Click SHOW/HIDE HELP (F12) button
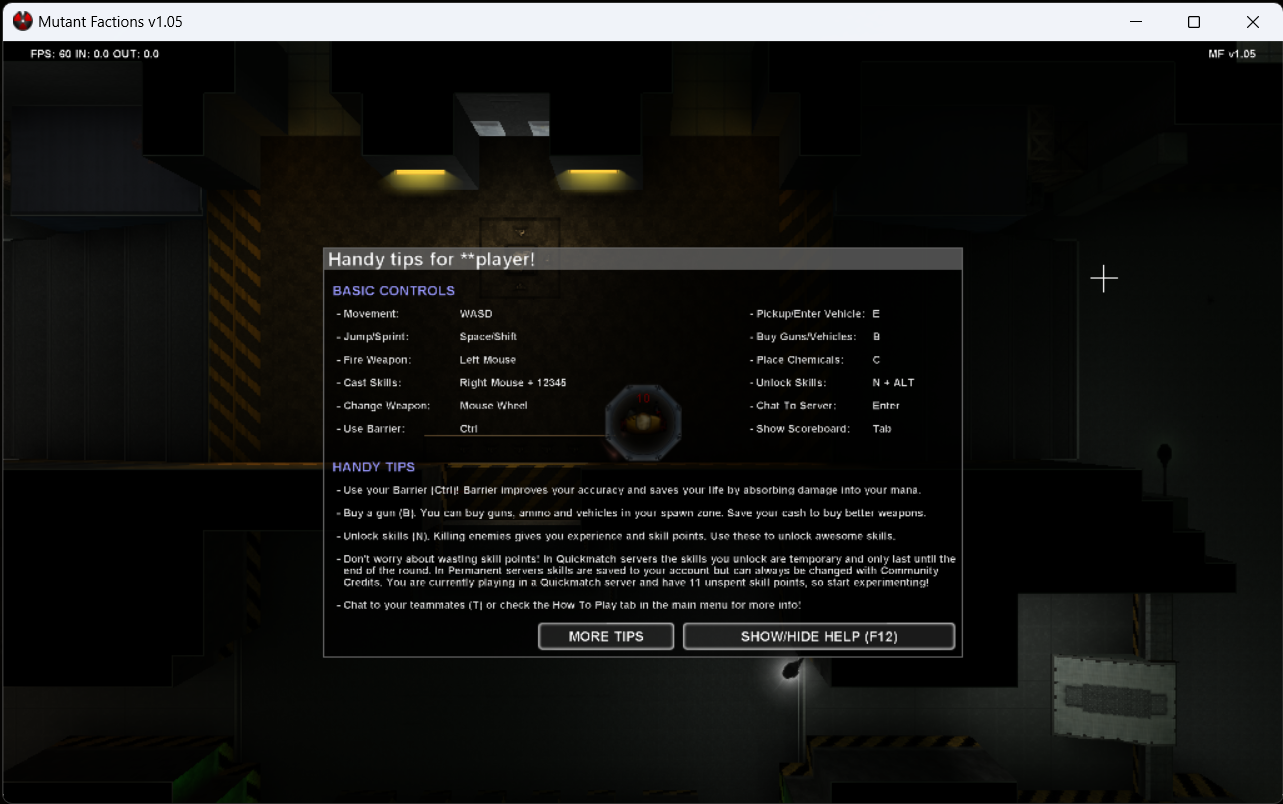This screenshot has height=804, width=1283. click(818, 636)
